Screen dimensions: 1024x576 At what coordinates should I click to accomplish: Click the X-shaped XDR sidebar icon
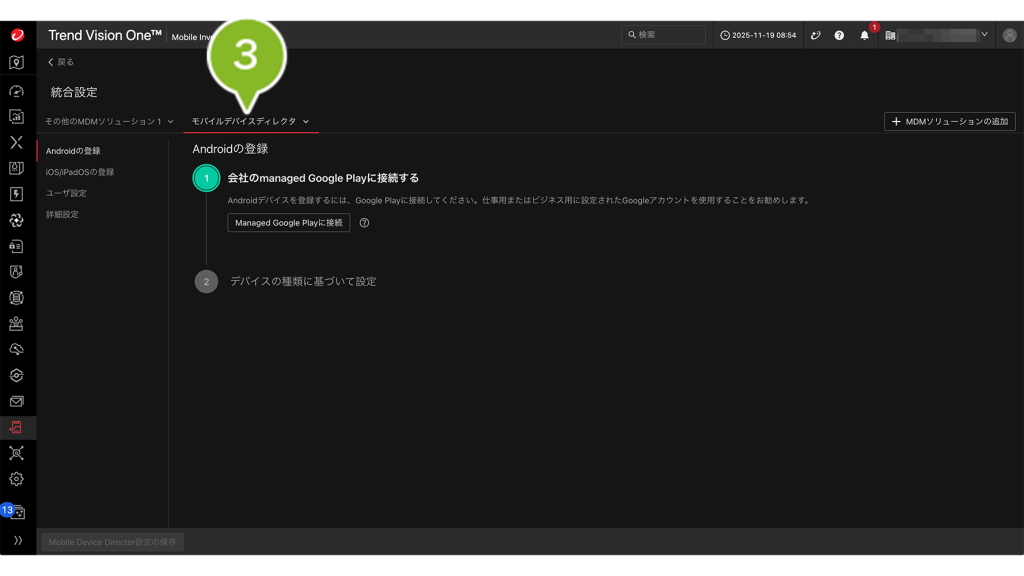click(16, 142)
